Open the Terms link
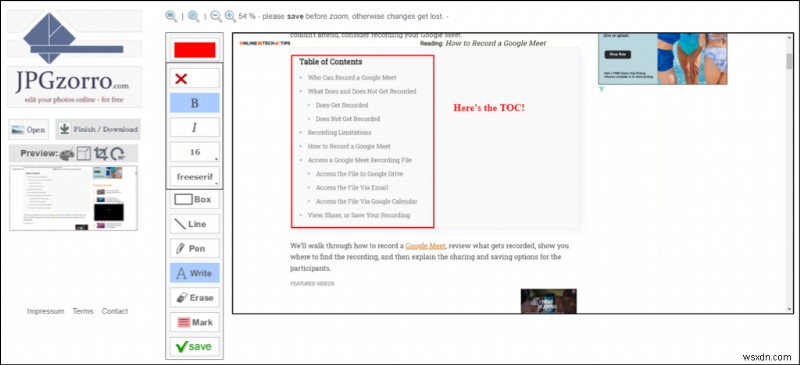 (83, 311)
